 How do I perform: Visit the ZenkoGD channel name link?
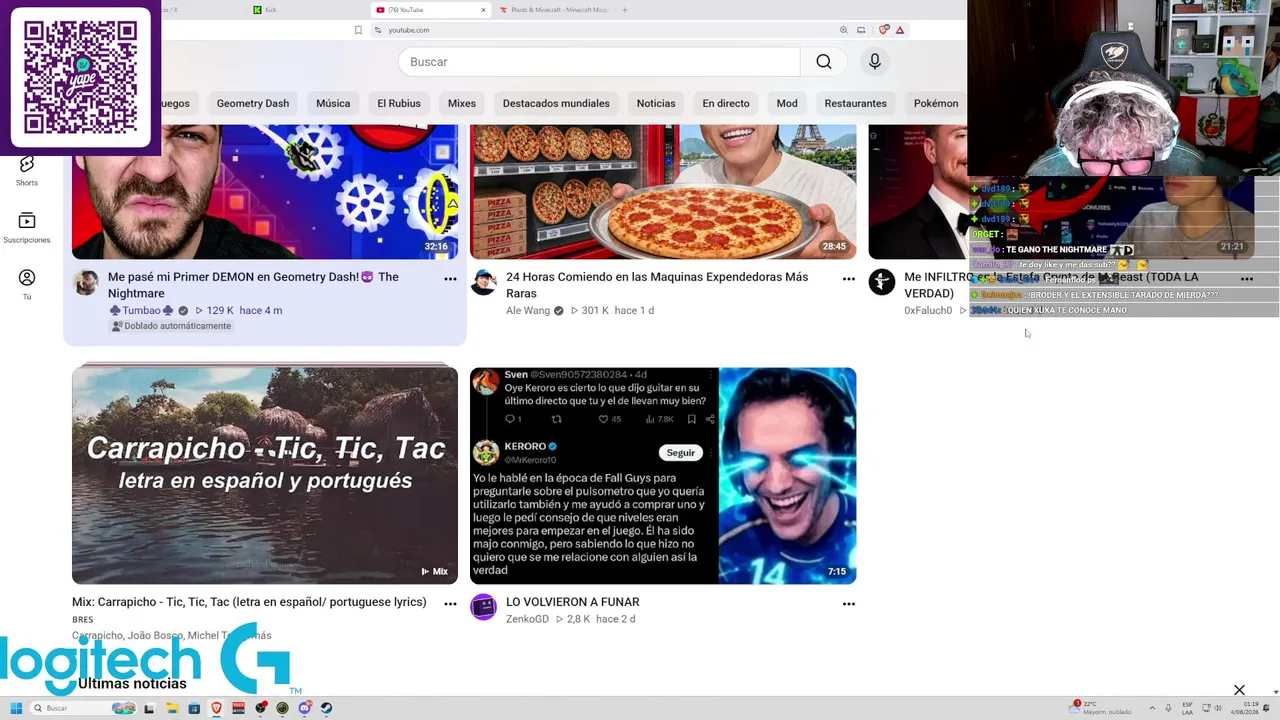[x=527, y=620]
